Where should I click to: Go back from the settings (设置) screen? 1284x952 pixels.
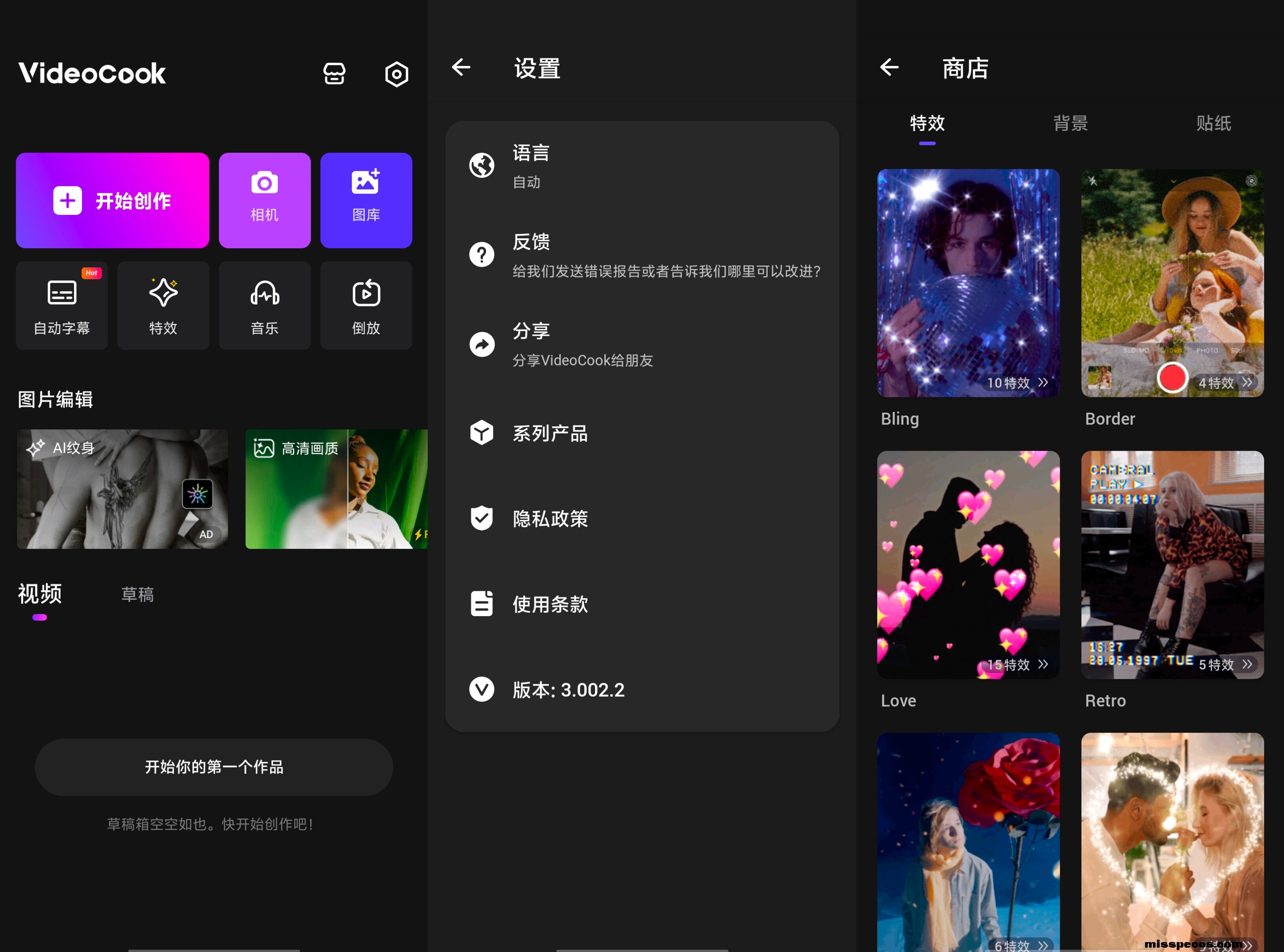click(x=461, y=67)
